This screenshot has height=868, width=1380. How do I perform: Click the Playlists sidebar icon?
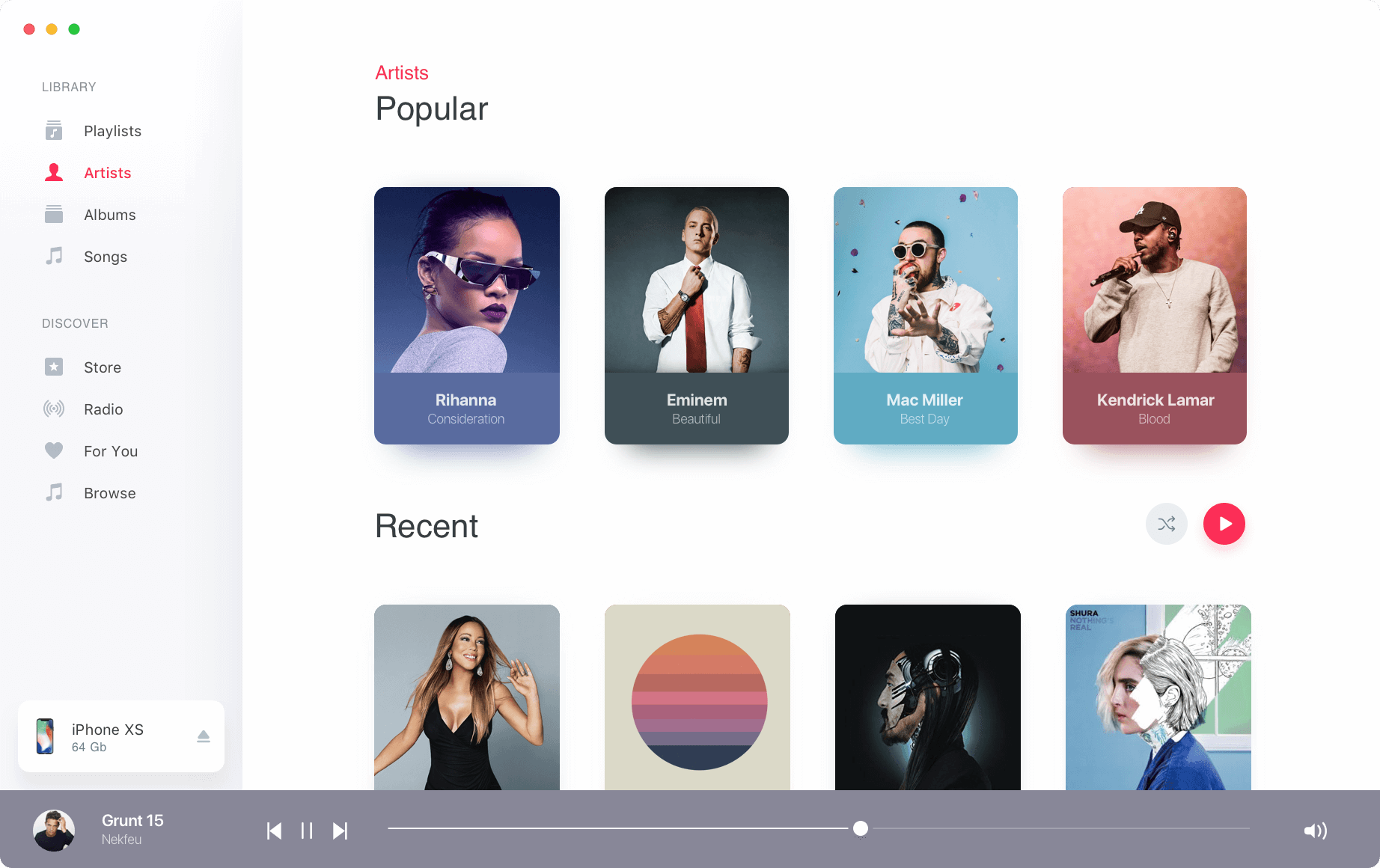coord(54,130)
